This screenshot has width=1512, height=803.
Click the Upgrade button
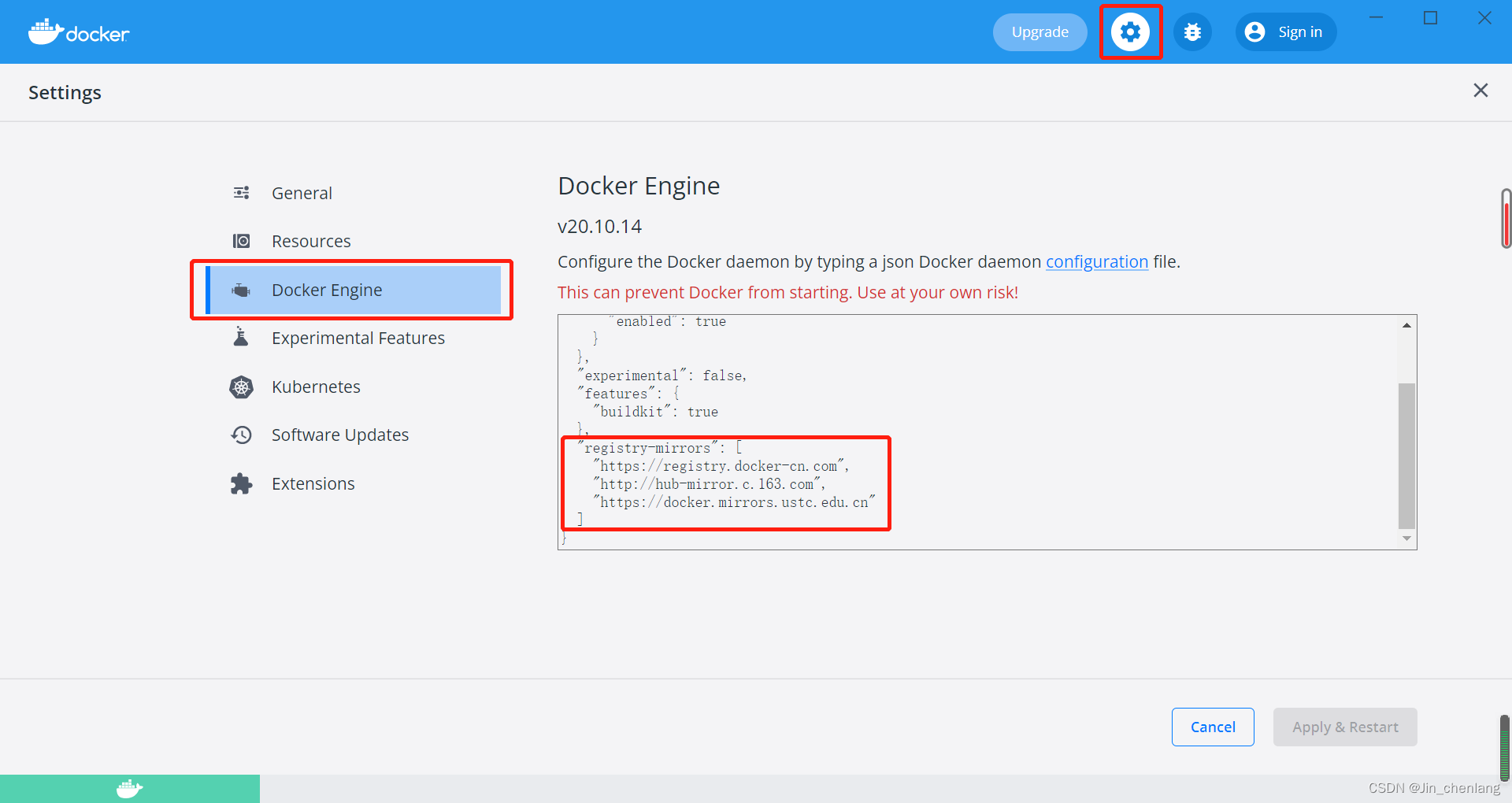coord(1039,32)
